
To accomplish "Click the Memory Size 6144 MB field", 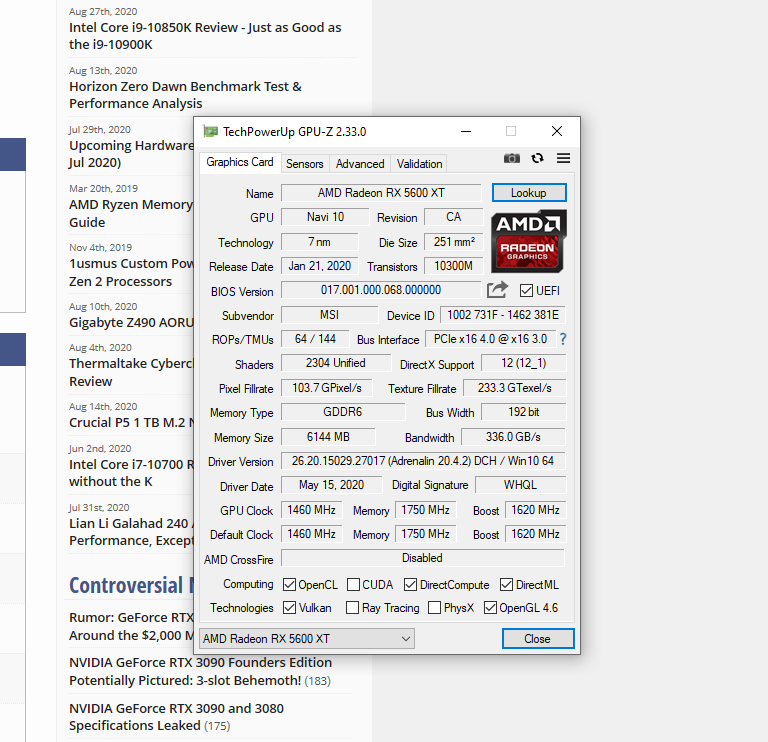I will 328,436.
